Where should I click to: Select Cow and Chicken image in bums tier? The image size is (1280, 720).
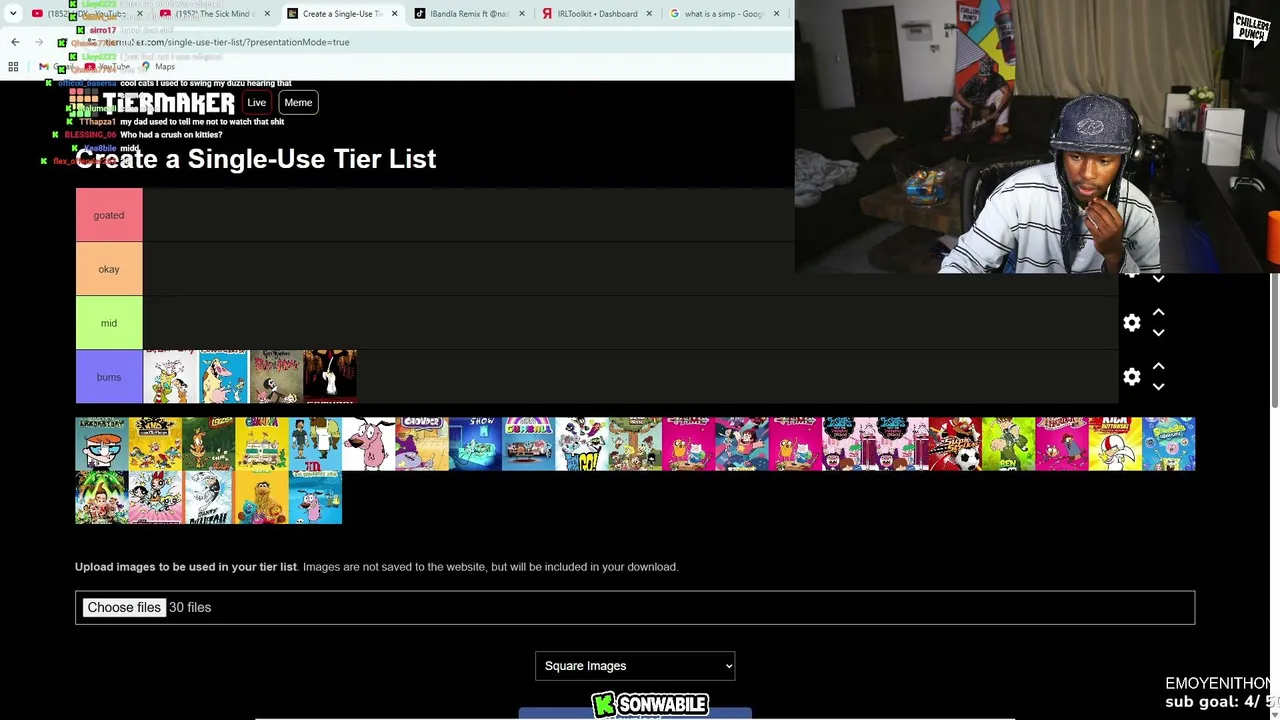click(223, 377)
